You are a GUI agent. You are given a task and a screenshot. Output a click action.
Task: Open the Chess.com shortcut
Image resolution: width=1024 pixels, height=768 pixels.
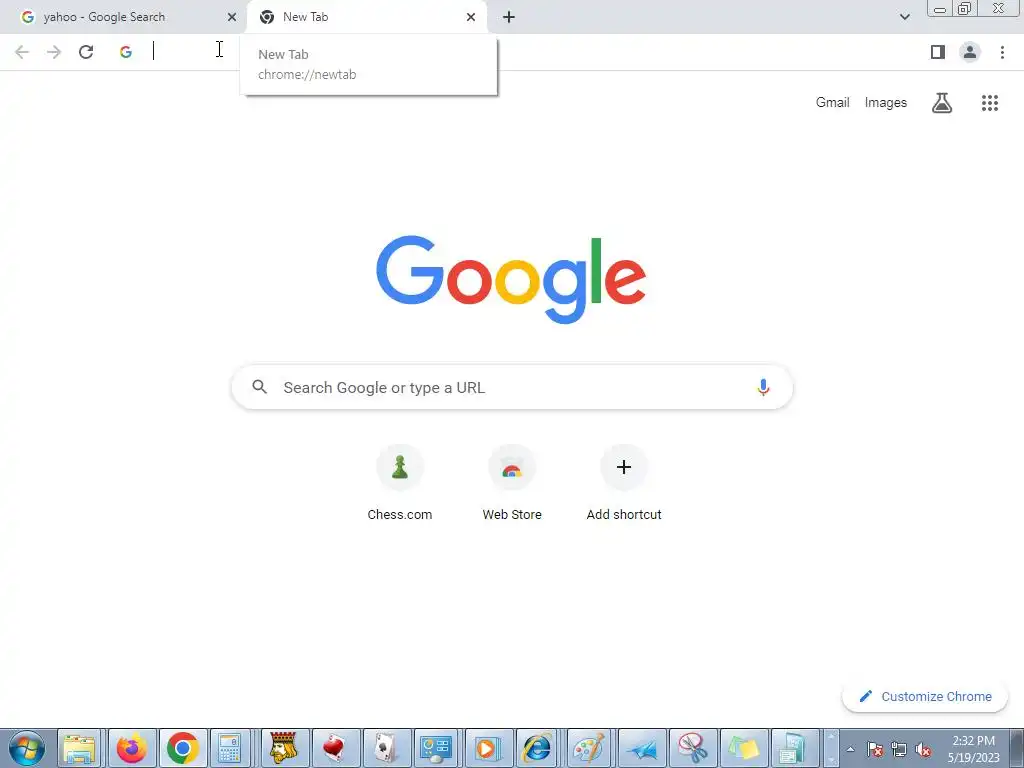(400, 483)
